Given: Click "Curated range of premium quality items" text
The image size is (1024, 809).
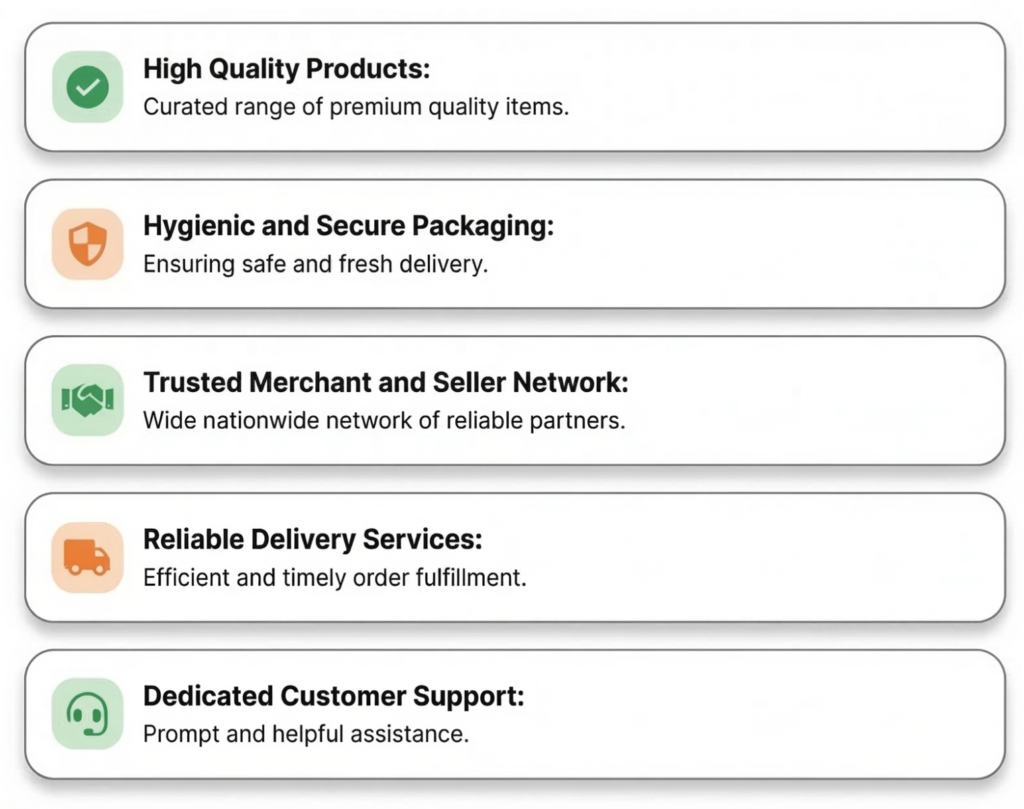Looking at the screenshot, I should 356,107.
